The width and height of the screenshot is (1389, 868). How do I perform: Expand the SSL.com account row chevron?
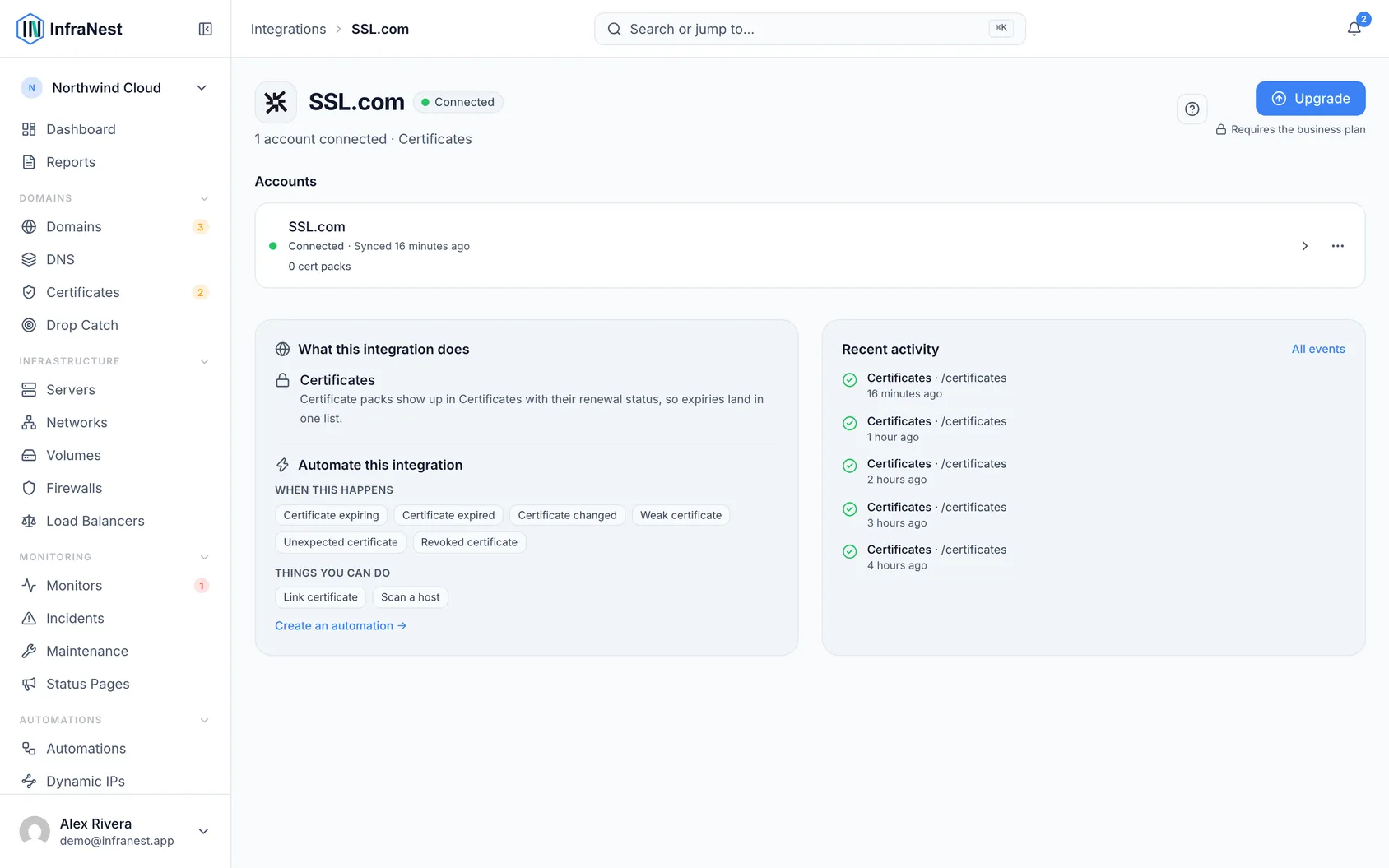[1304, 246]
